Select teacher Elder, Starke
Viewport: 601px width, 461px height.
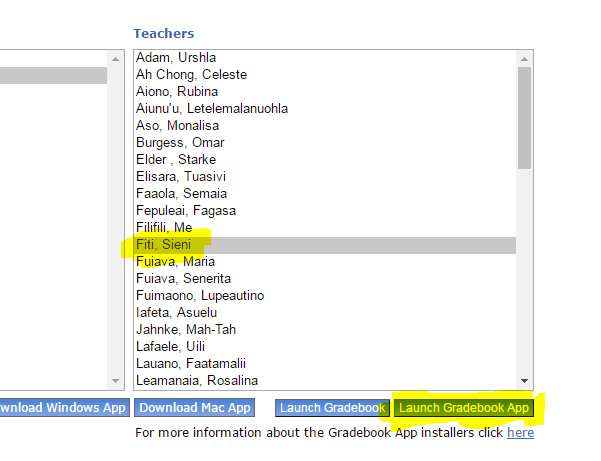[325, 159]
